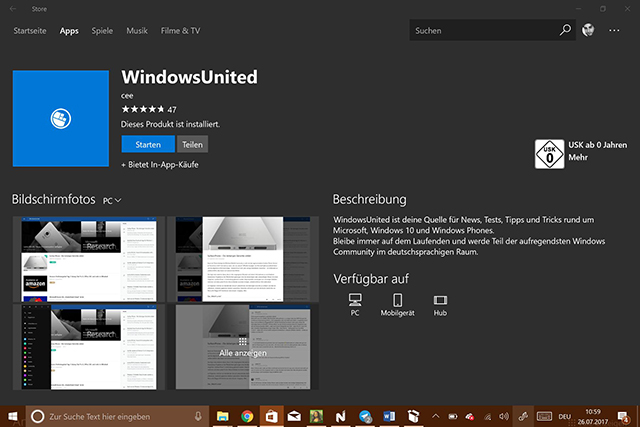Click the Dieses Produkt ist installiert text
The width and height of the screenshot is (640, 427).
tap(170, 124)
